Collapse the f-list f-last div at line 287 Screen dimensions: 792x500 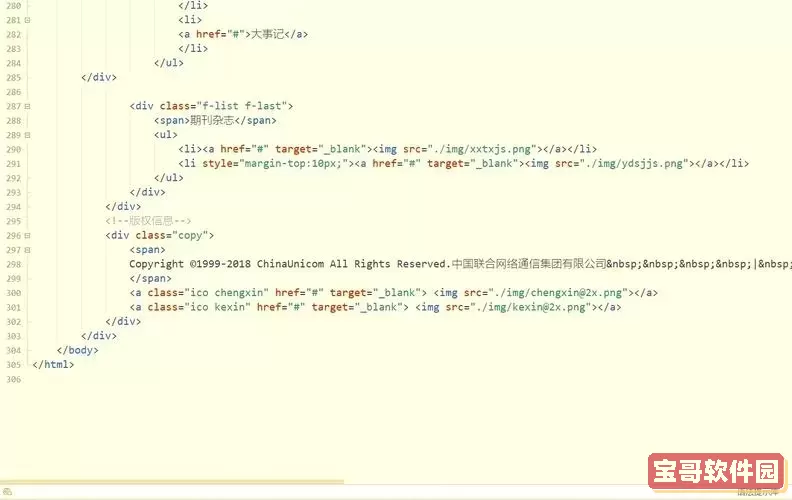(27, 107)
